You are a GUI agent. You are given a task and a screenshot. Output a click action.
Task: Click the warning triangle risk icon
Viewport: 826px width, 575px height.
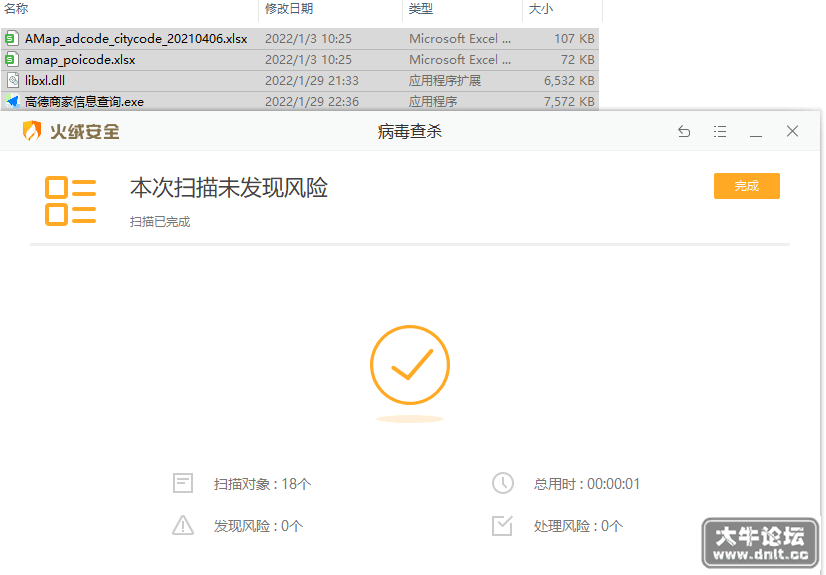pos(183,525)
